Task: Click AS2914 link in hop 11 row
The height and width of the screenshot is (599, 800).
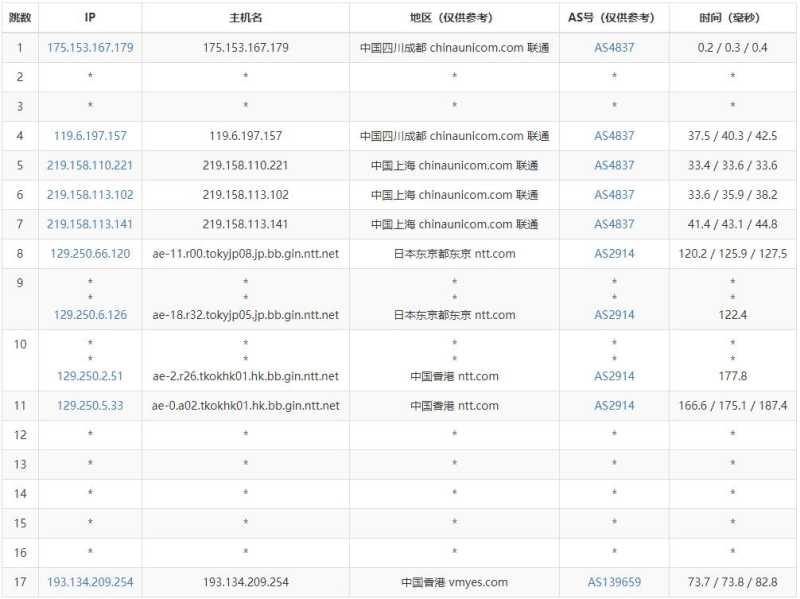Action: [x=614, y=406]
